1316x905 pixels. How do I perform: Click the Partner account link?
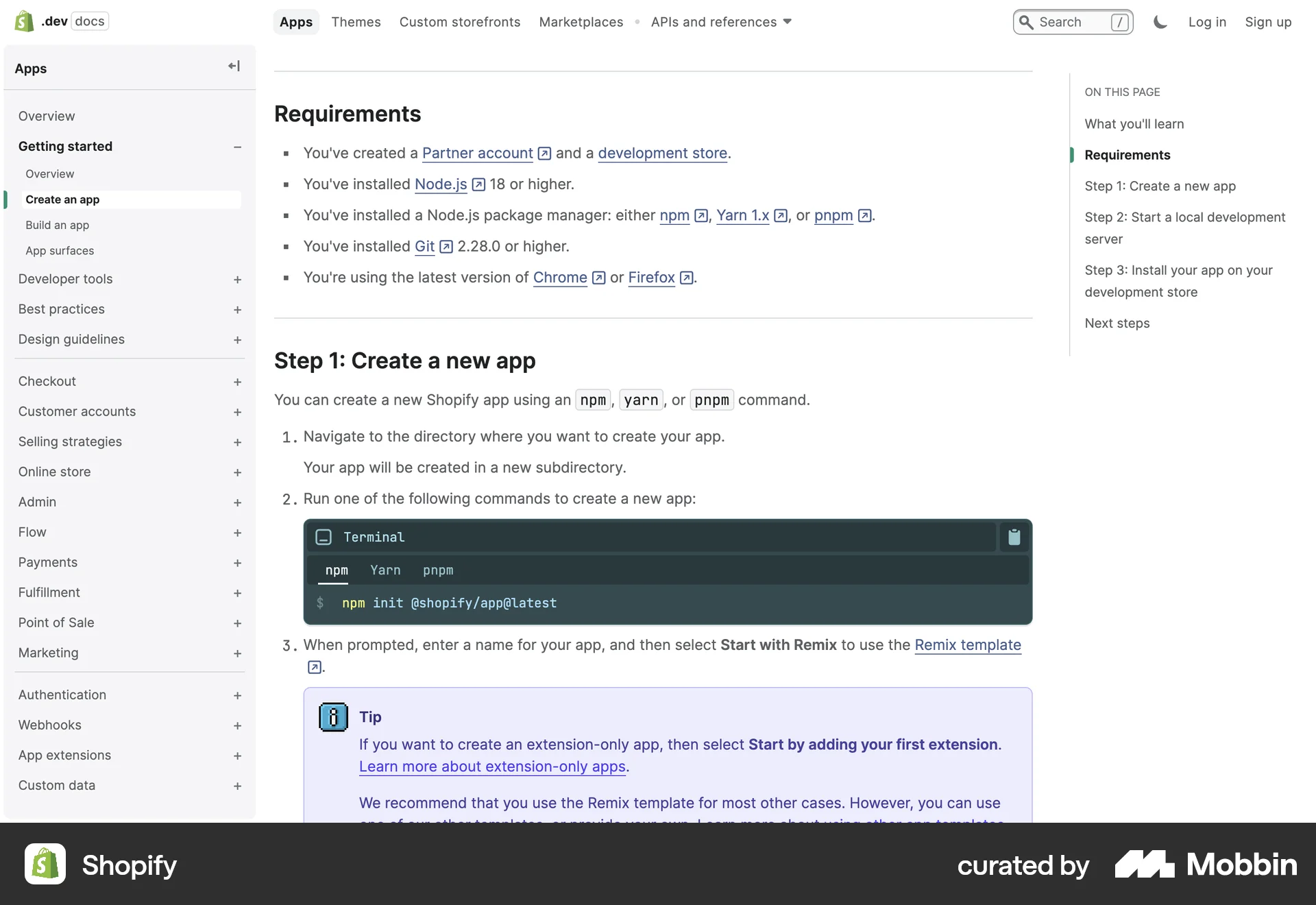coord(477,154)
